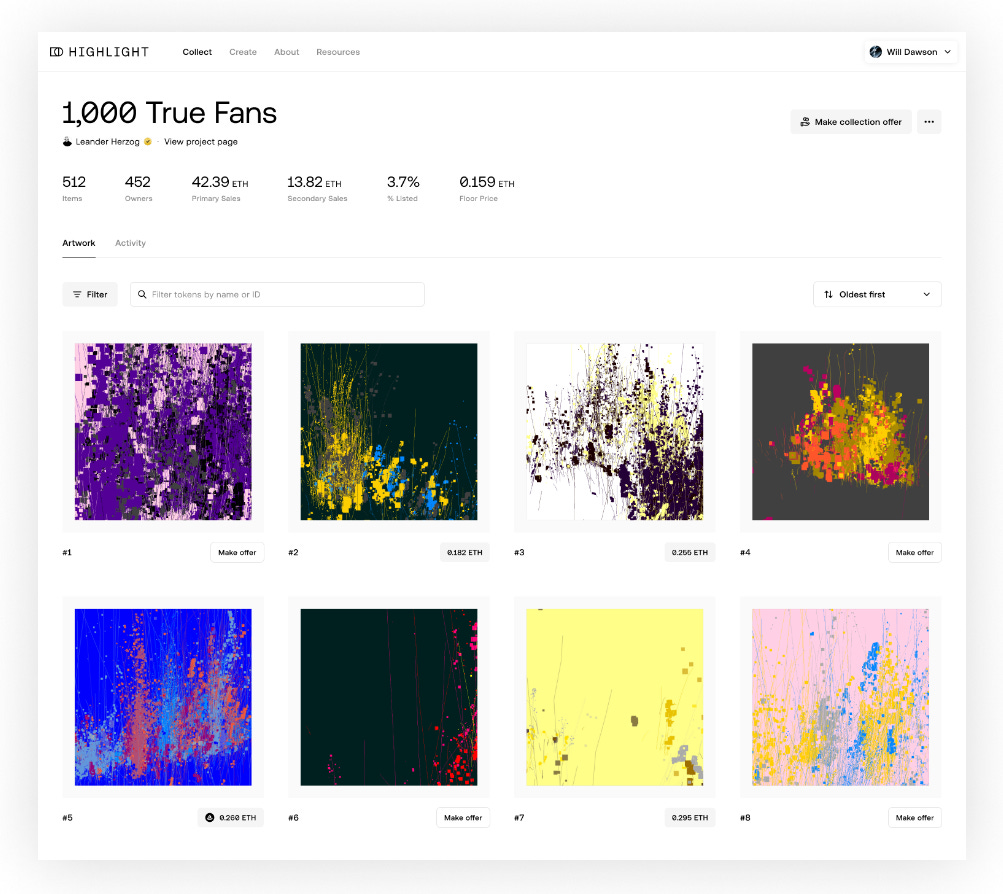Expand the Will Dawson account dropdown

point(947,52)
